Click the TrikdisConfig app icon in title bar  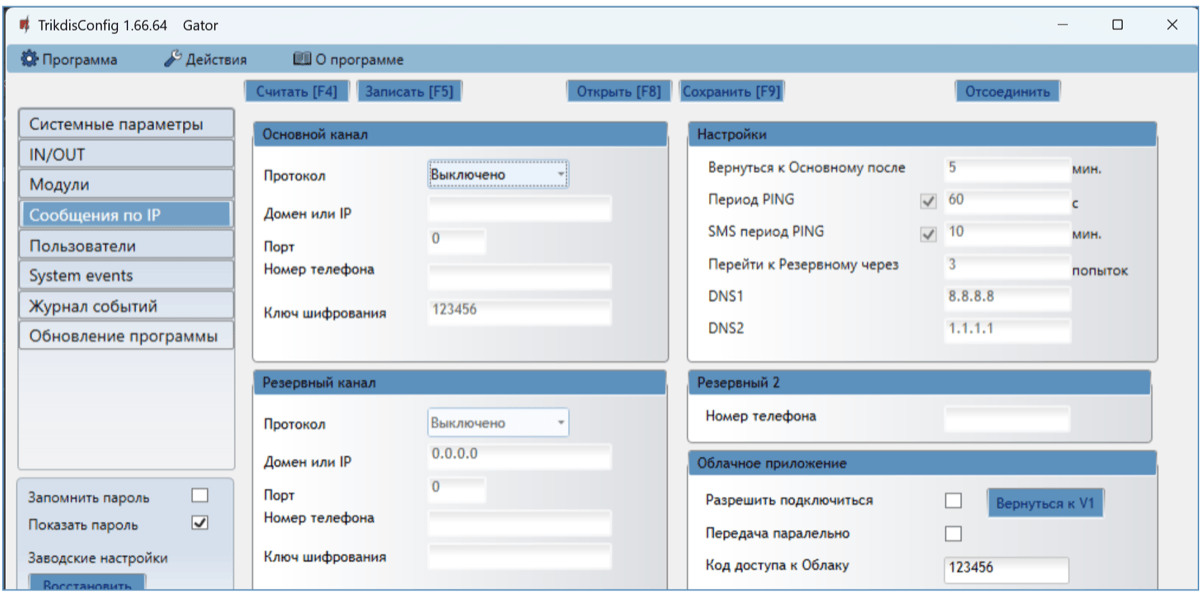click(x=22, y=25)
